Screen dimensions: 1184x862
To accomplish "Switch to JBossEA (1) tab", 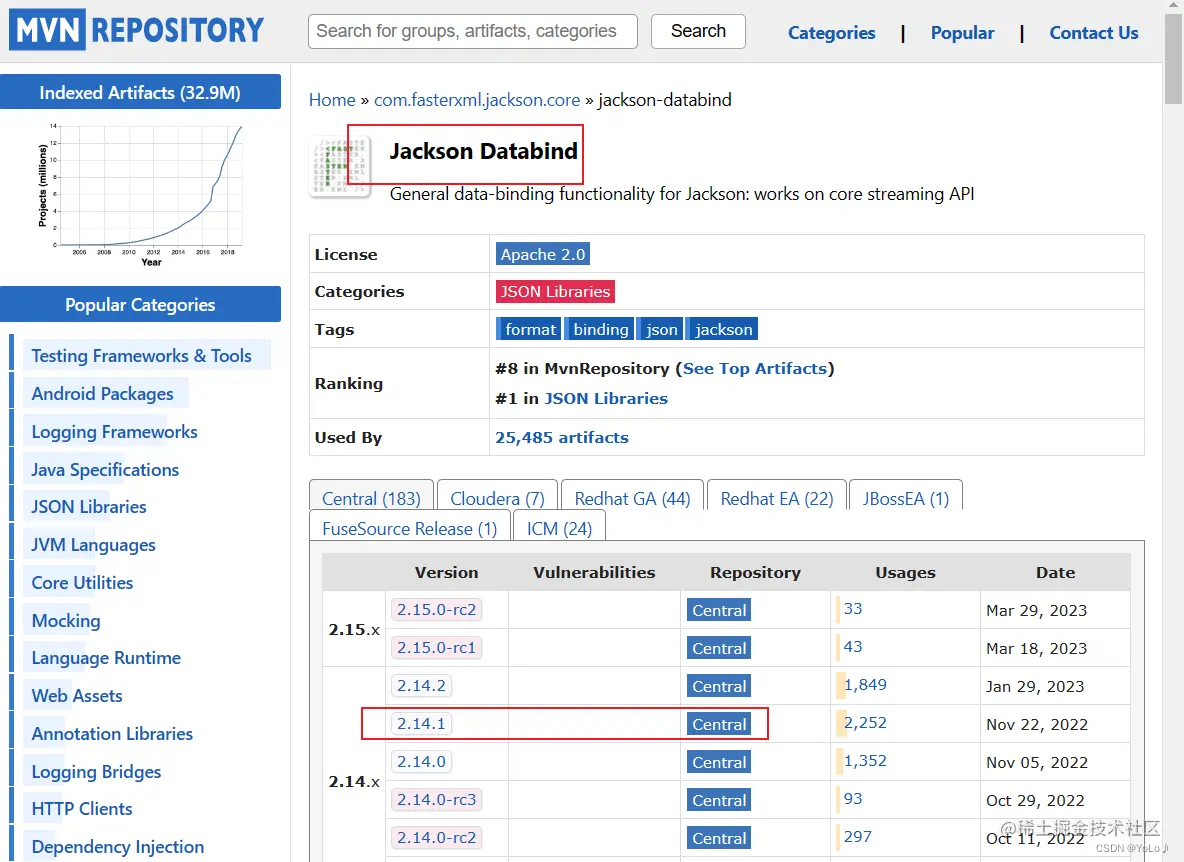I will (906, 499).
